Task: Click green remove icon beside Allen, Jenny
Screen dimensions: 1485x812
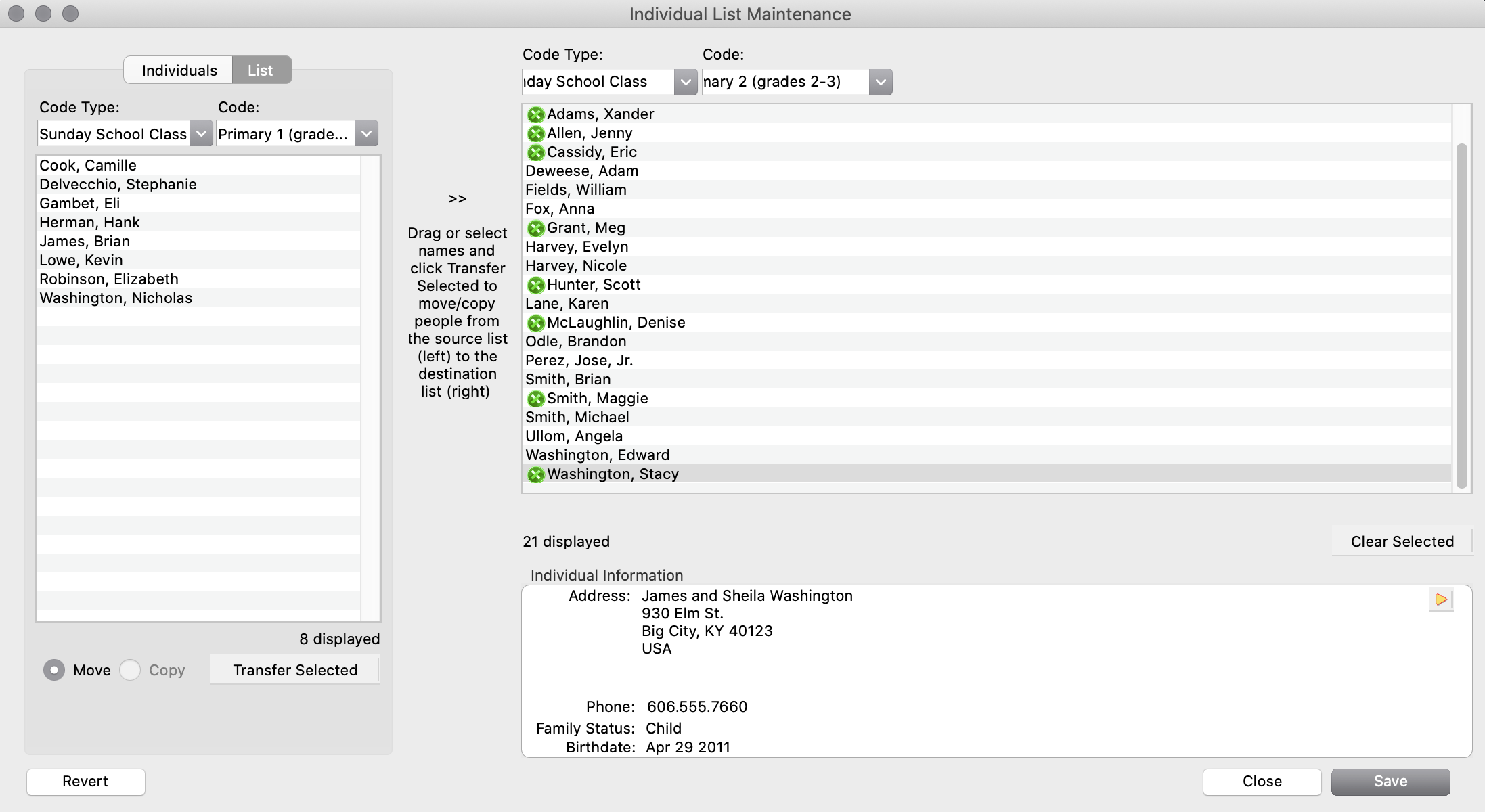Action: 535,133
